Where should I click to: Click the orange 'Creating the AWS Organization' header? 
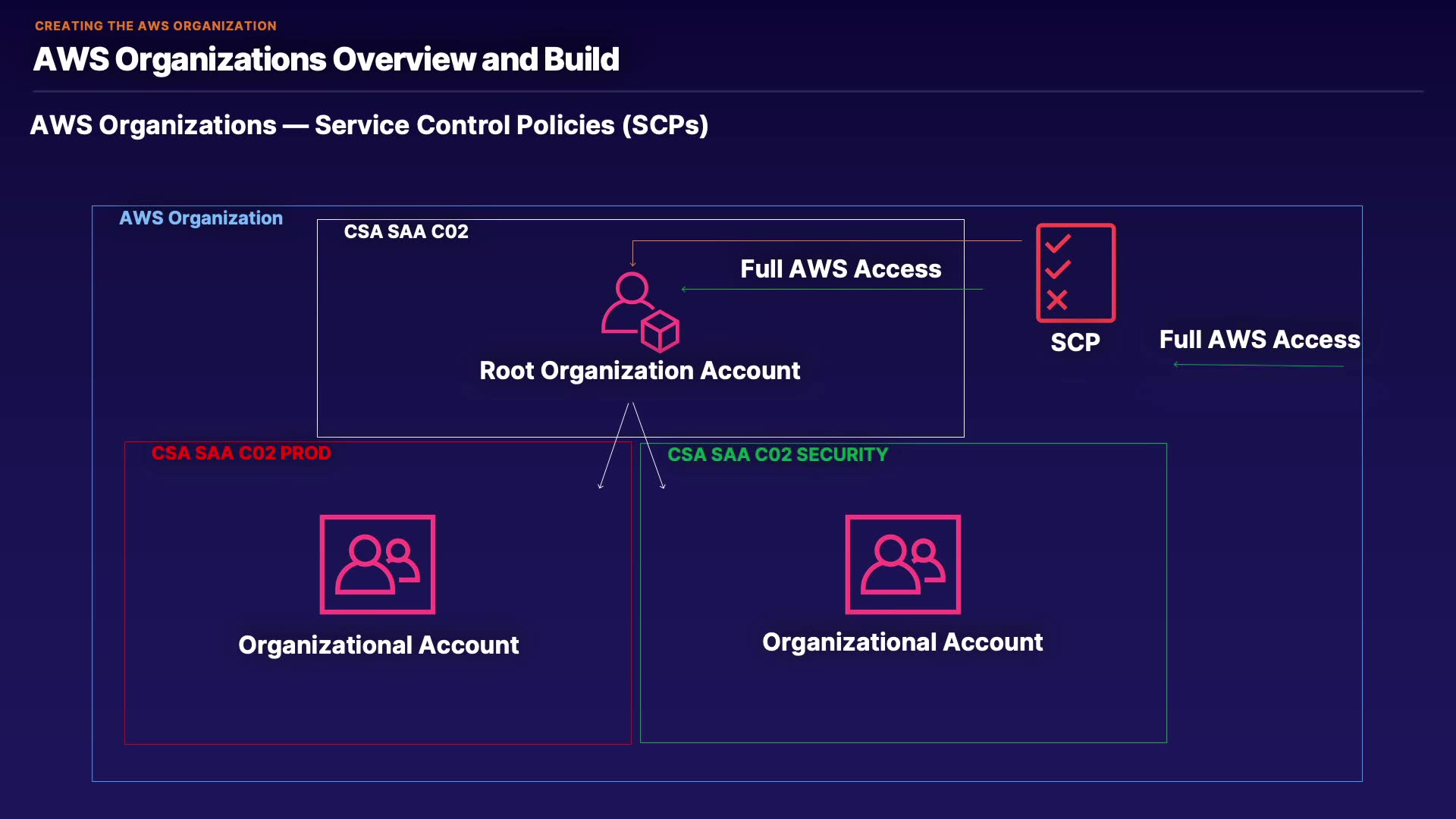point(155,26)
